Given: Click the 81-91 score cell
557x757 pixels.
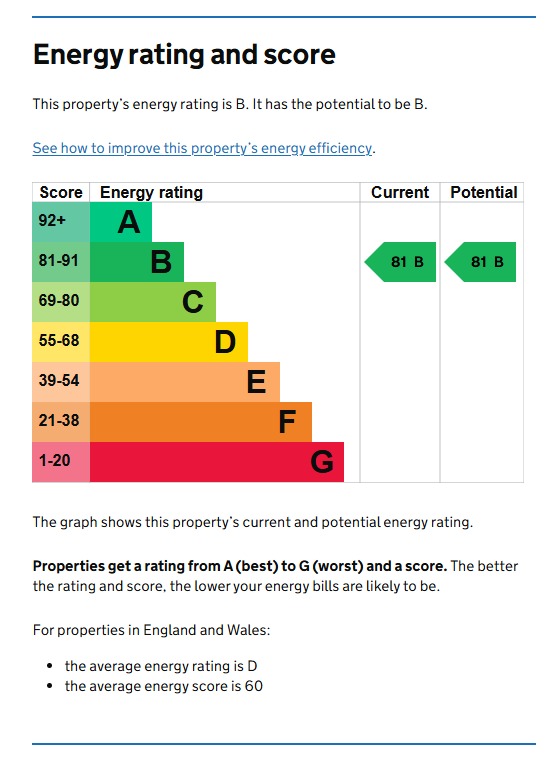Looking at the screenshot, I should [61, 262].
